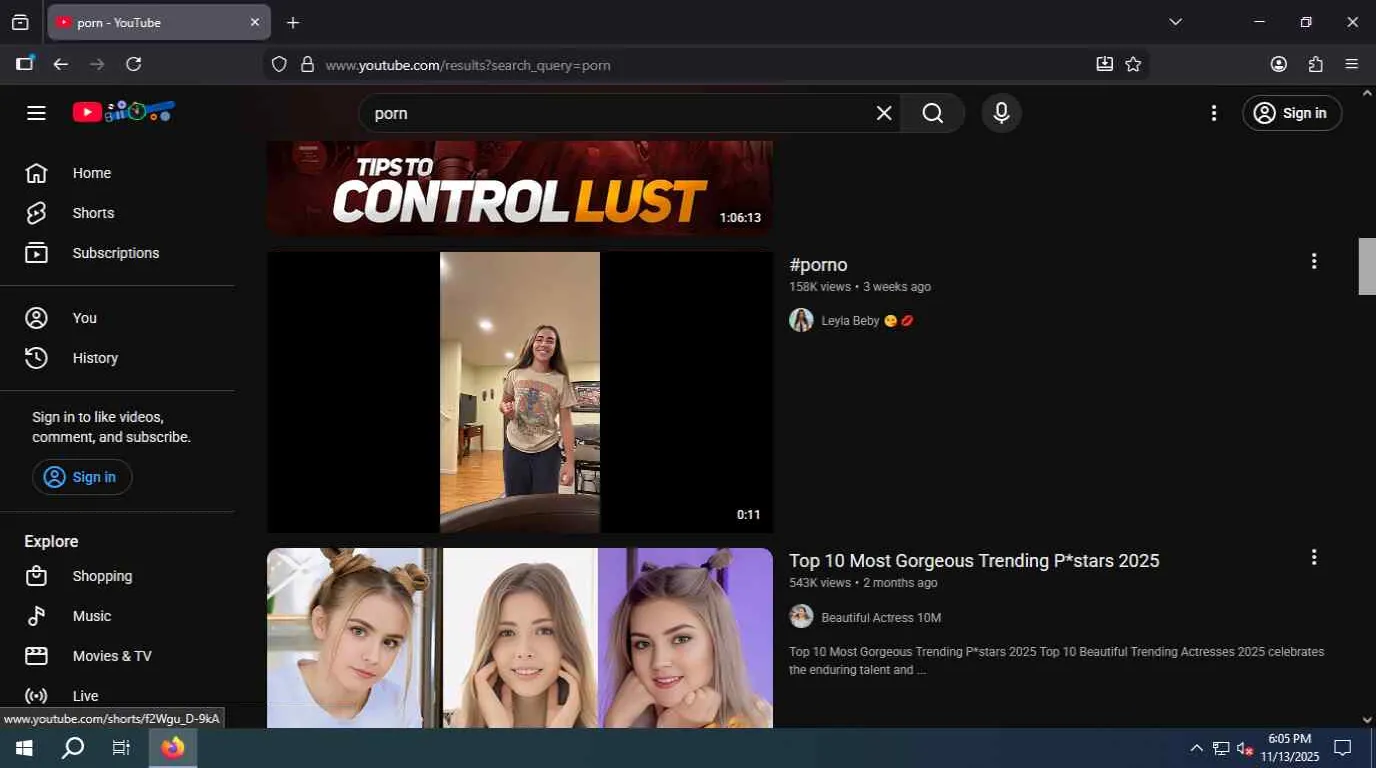The height and width of the screenshot is (768, 1376).
Task: Open the "#porno" video title link
Action: pyautogui.click(x=818, y=265)
